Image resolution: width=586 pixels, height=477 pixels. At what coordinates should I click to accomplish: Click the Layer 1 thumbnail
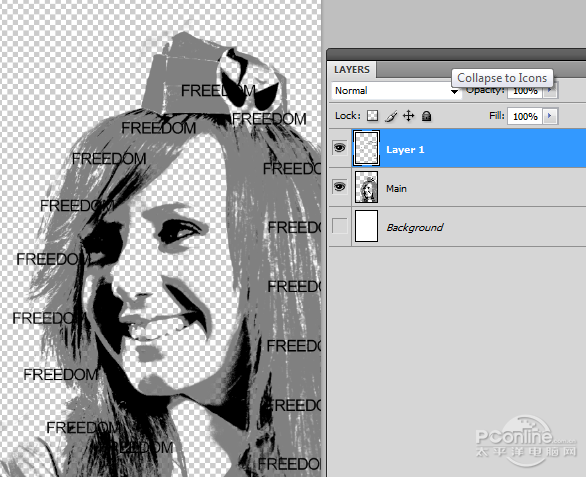pos(366,148)
